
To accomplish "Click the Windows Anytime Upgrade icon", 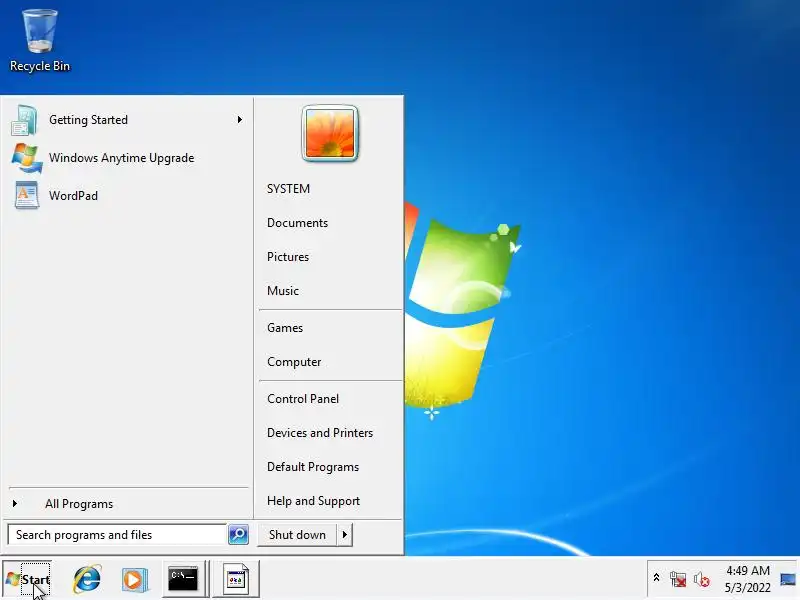I will click(26, 158).
